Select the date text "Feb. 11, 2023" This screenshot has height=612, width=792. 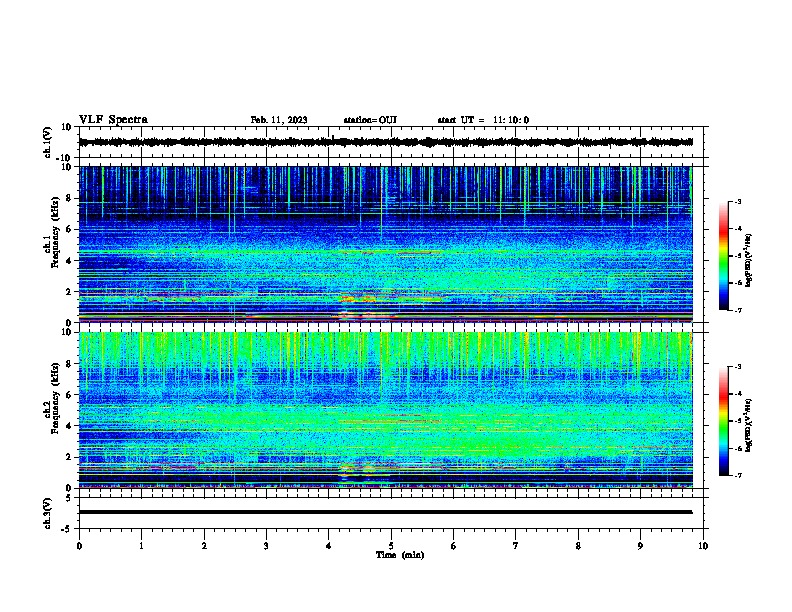click(x=279, y=120)
